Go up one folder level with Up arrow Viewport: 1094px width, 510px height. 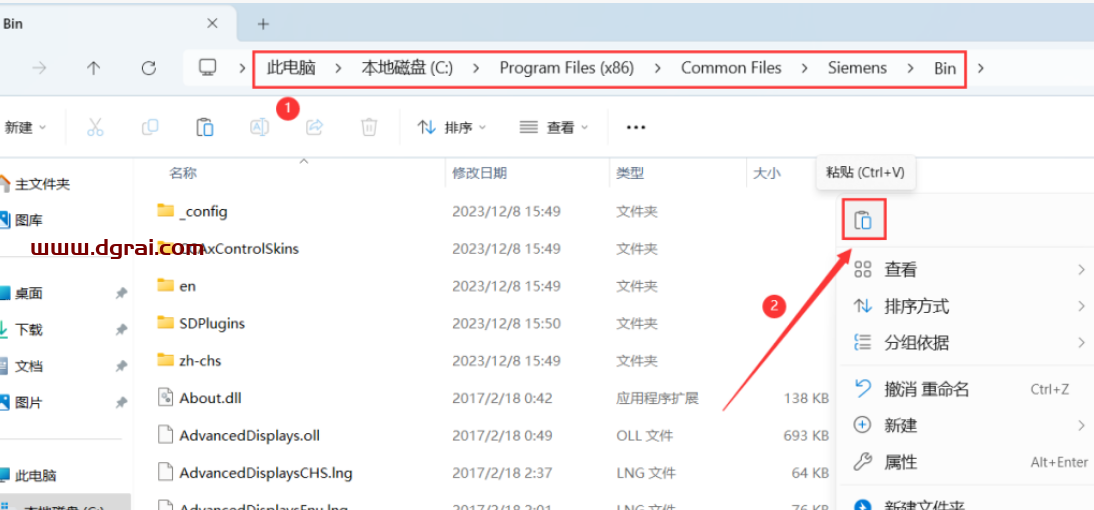[93, 68]
